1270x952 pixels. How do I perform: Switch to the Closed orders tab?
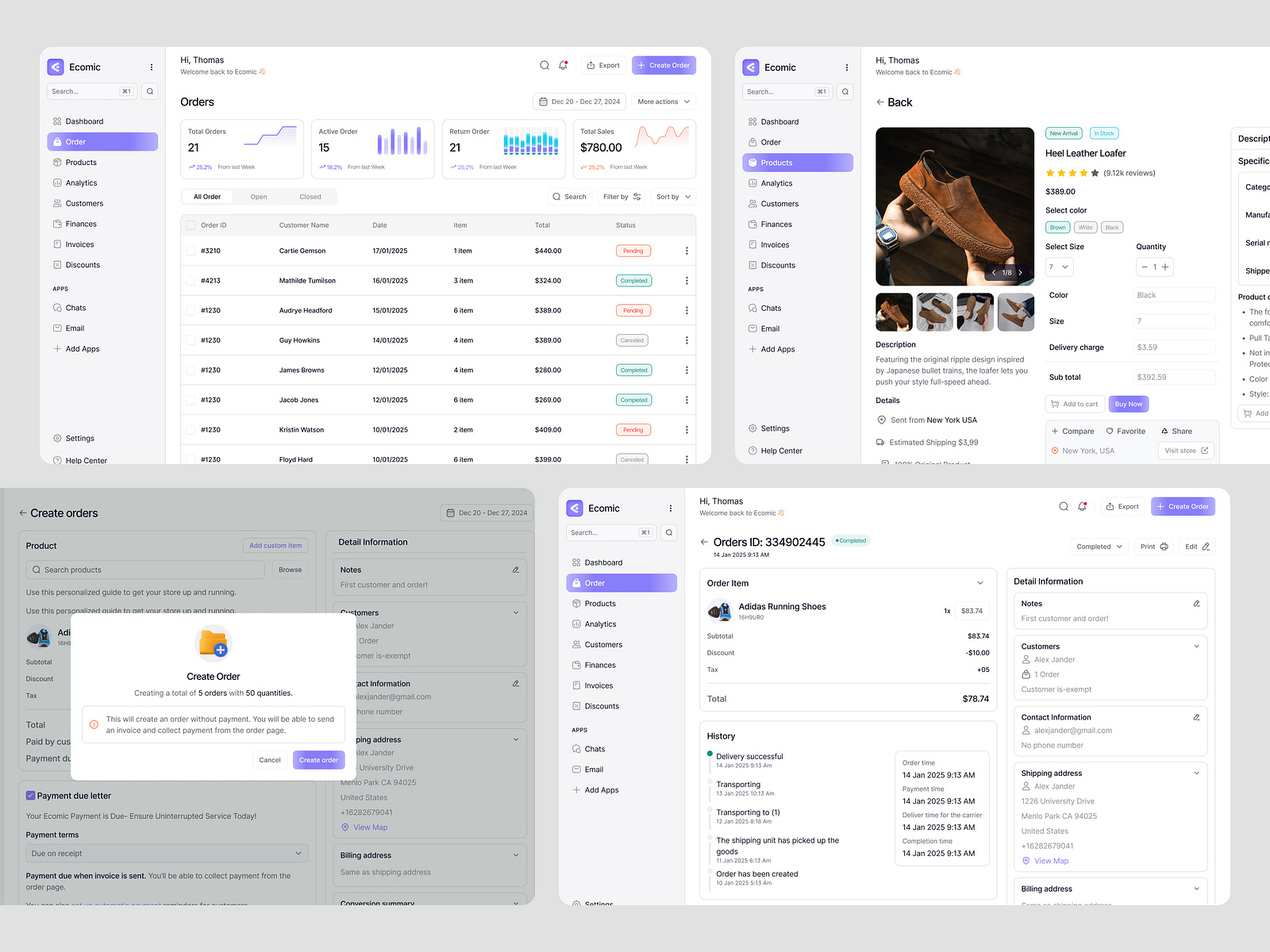[310, 196]
